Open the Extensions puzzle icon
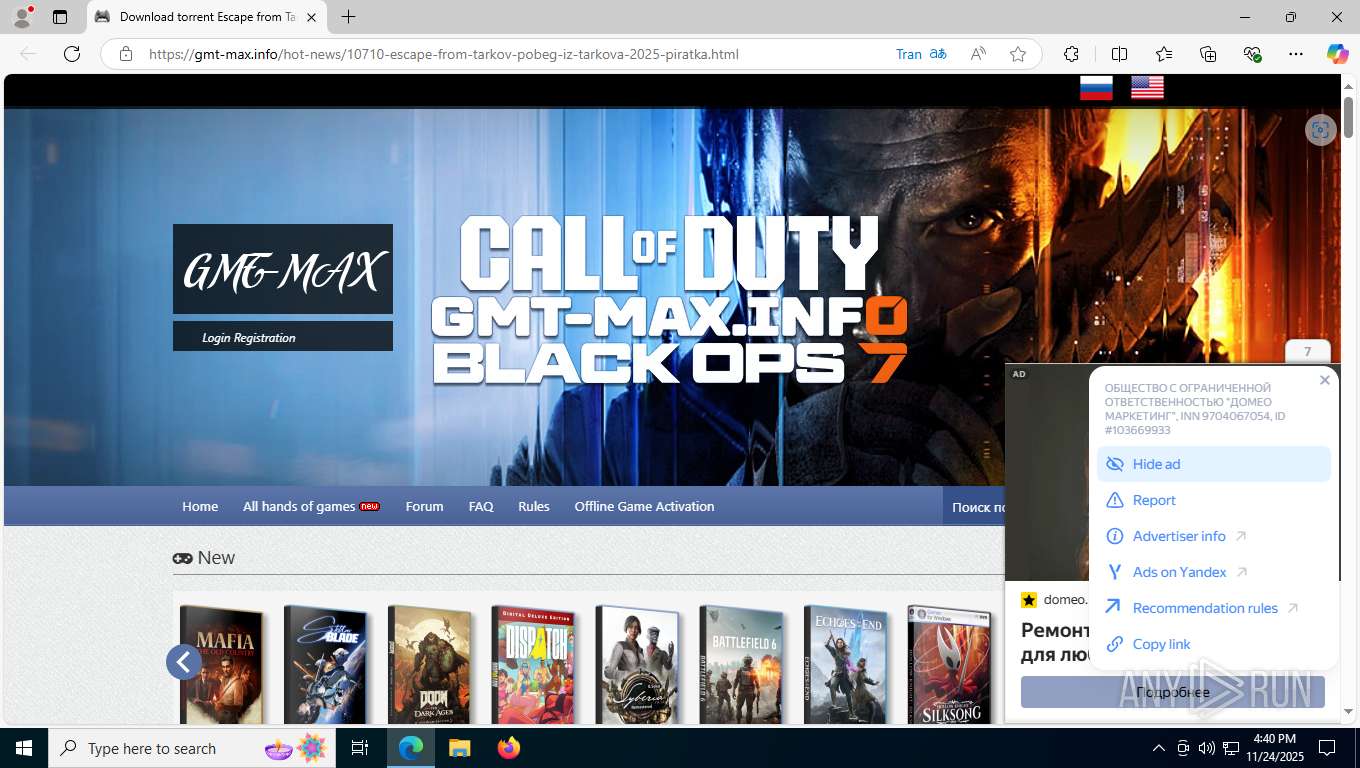Viewport: 1360px width, 768px height. 1071,54
